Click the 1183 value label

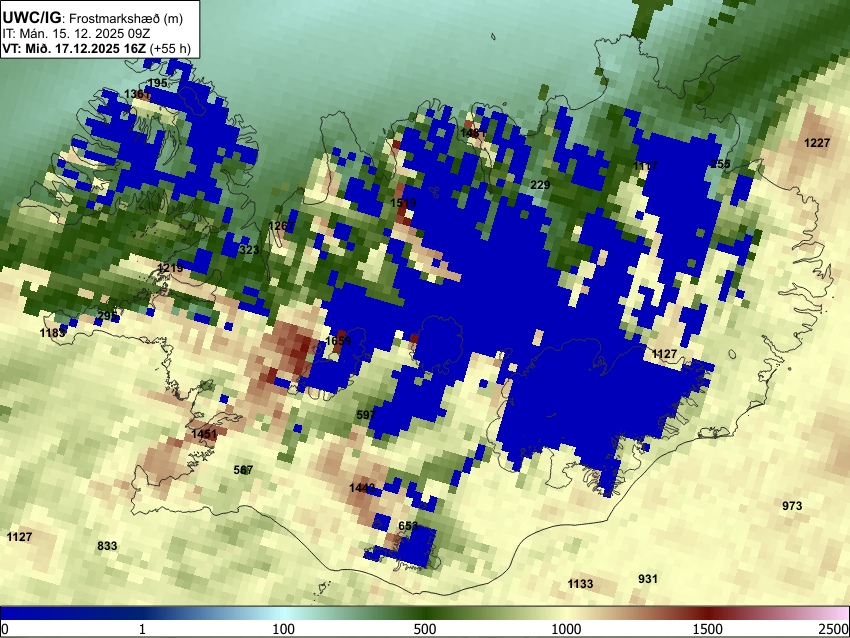[x=53, y=332]
